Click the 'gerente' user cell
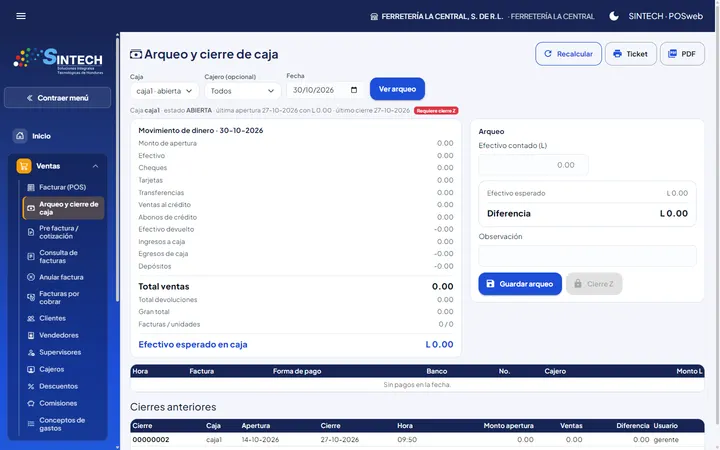The image size is (720, 450). [666, 439]
